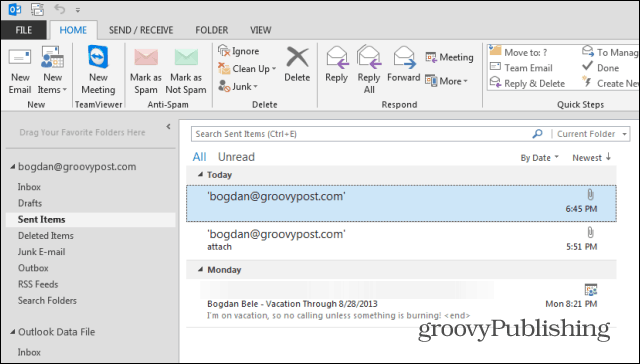Open Inbox under bogdan@groovypost.com
Screen dimensions: 640x364
point(29,187)
